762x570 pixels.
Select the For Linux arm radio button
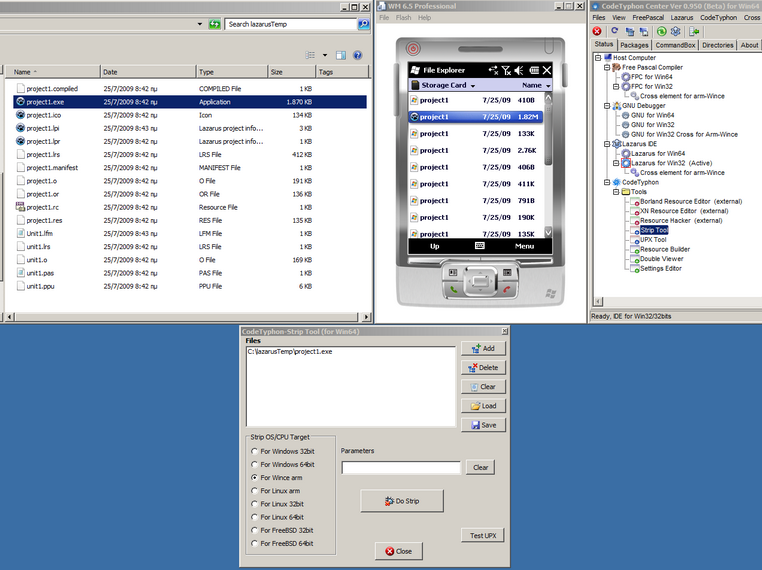click(x=254, y=490)
